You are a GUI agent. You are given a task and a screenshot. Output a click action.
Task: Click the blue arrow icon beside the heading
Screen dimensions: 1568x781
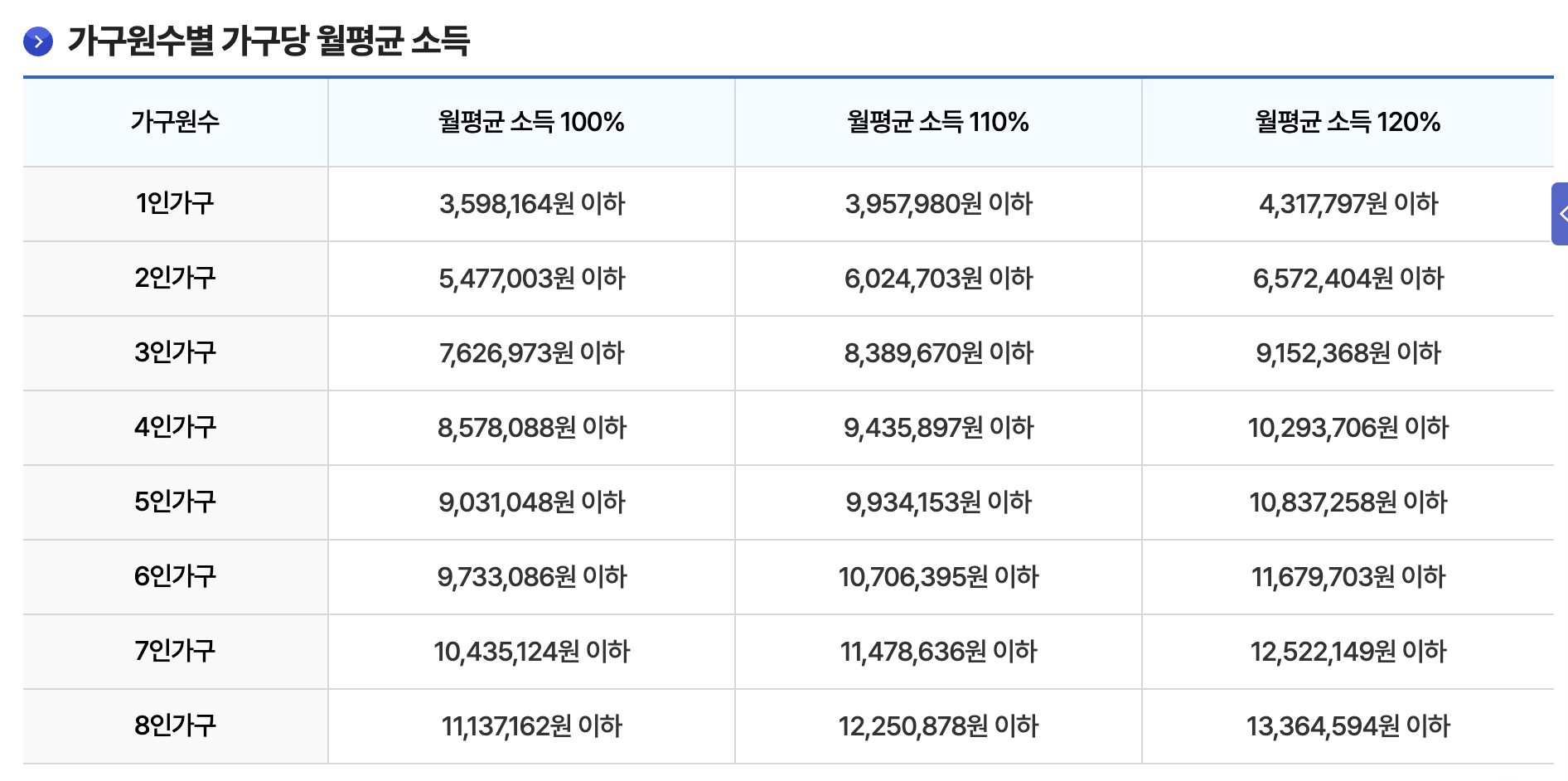[x=38, y=41]
